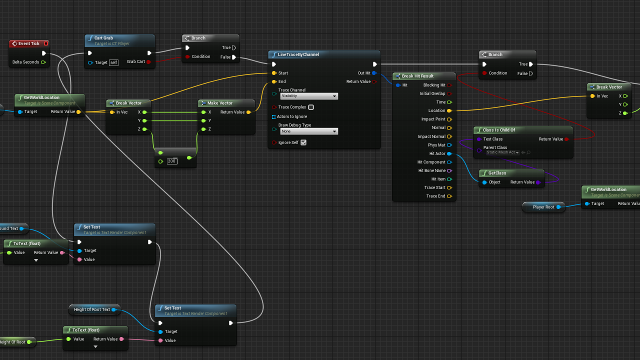Click True pin on Branch after LineTraceByChannel

click(x=531, y=64)
